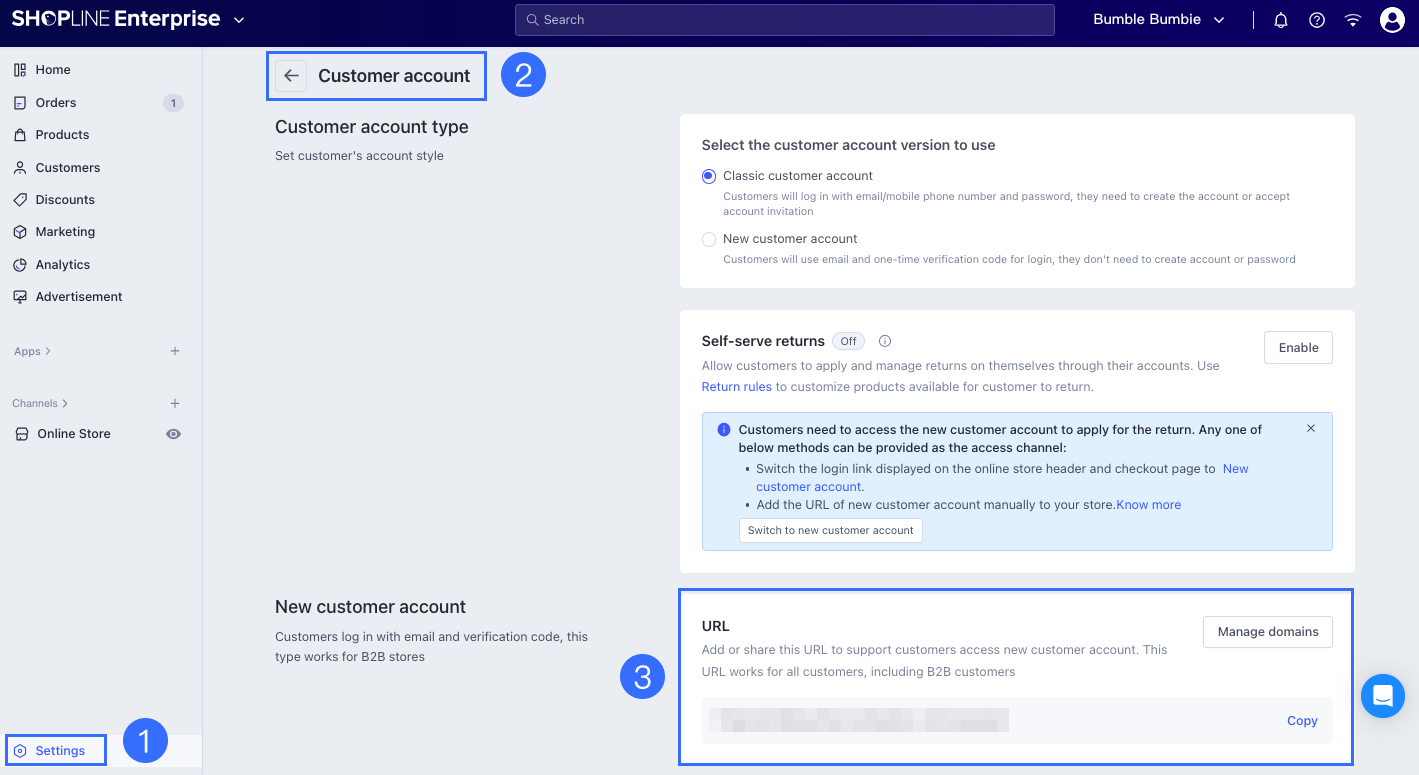
Task: Click the Self-serve returns info icon
Action: pyautogui.click(x=885, y=341)
